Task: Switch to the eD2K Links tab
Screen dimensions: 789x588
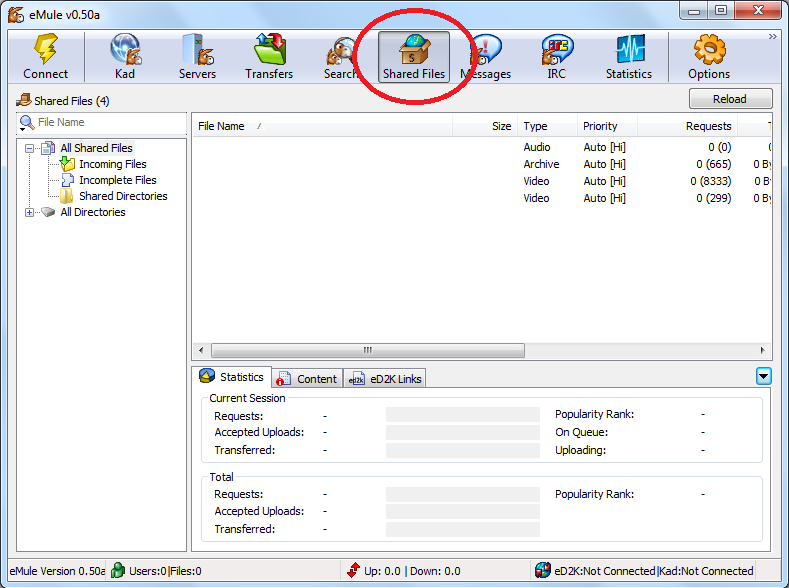Action: click(385, 378)
